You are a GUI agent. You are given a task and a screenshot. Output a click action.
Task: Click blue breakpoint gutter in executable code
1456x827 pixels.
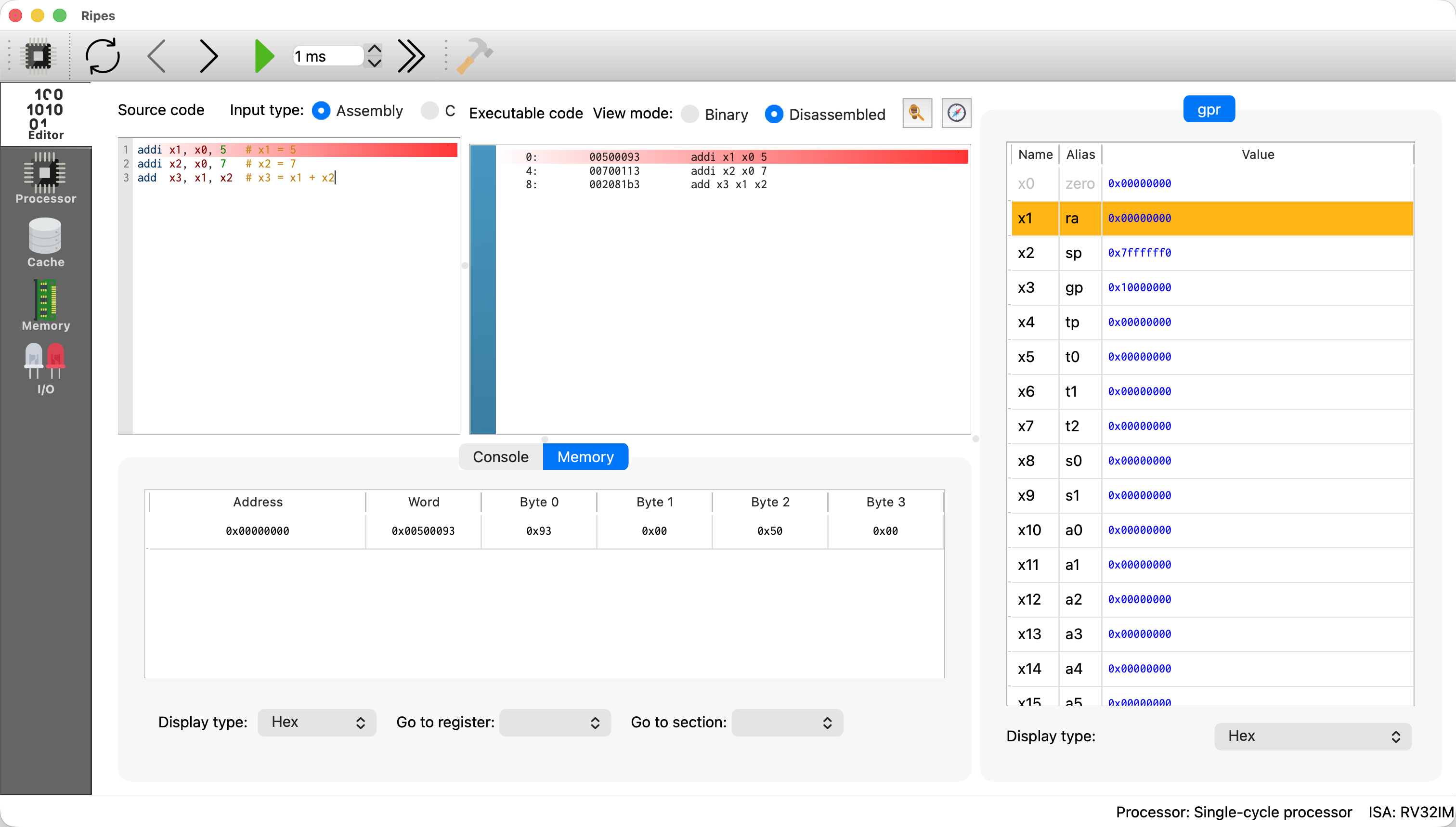483,290
